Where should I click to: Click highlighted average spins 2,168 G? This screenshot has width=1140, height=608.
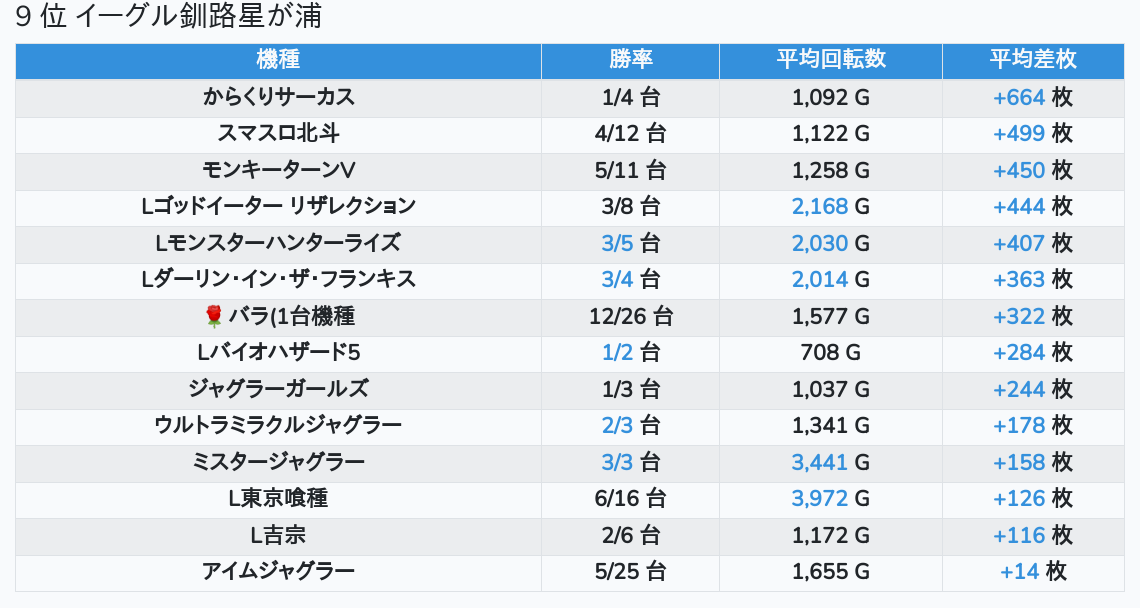click(831, 207)
